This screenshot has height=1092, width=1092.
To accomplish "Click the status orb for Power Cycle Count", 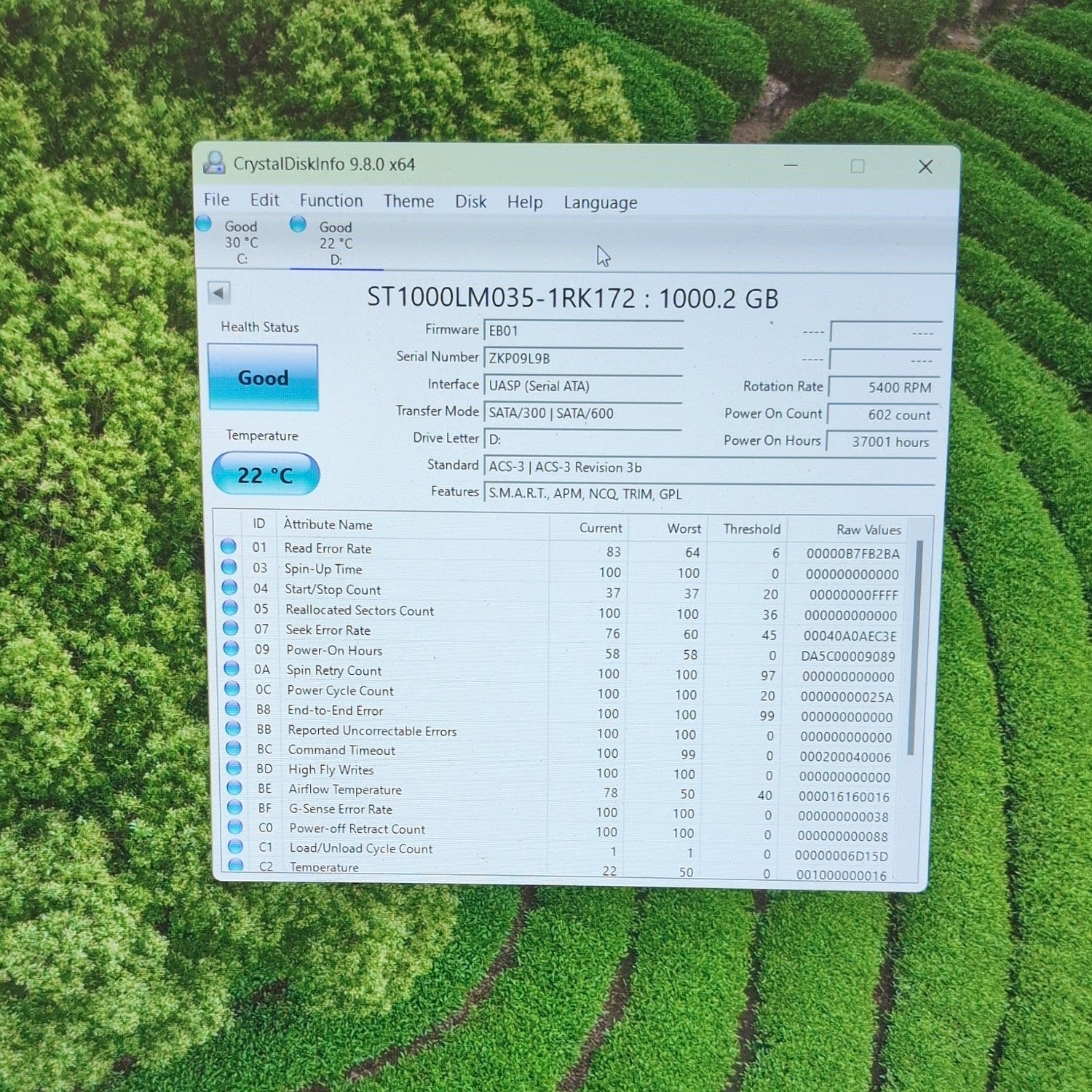I will click(x=232, y=688).
